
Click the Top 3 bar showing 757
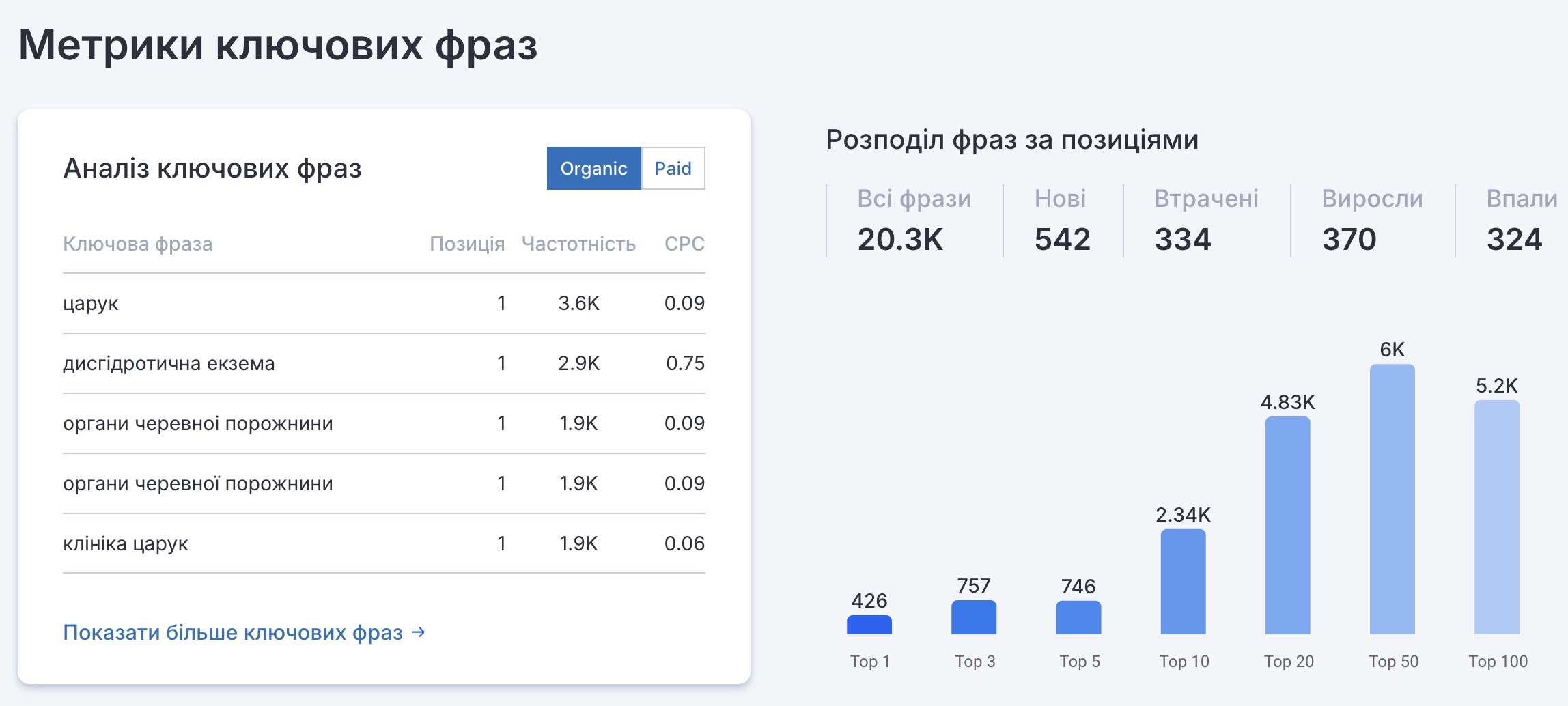click(x=973, y=617)
